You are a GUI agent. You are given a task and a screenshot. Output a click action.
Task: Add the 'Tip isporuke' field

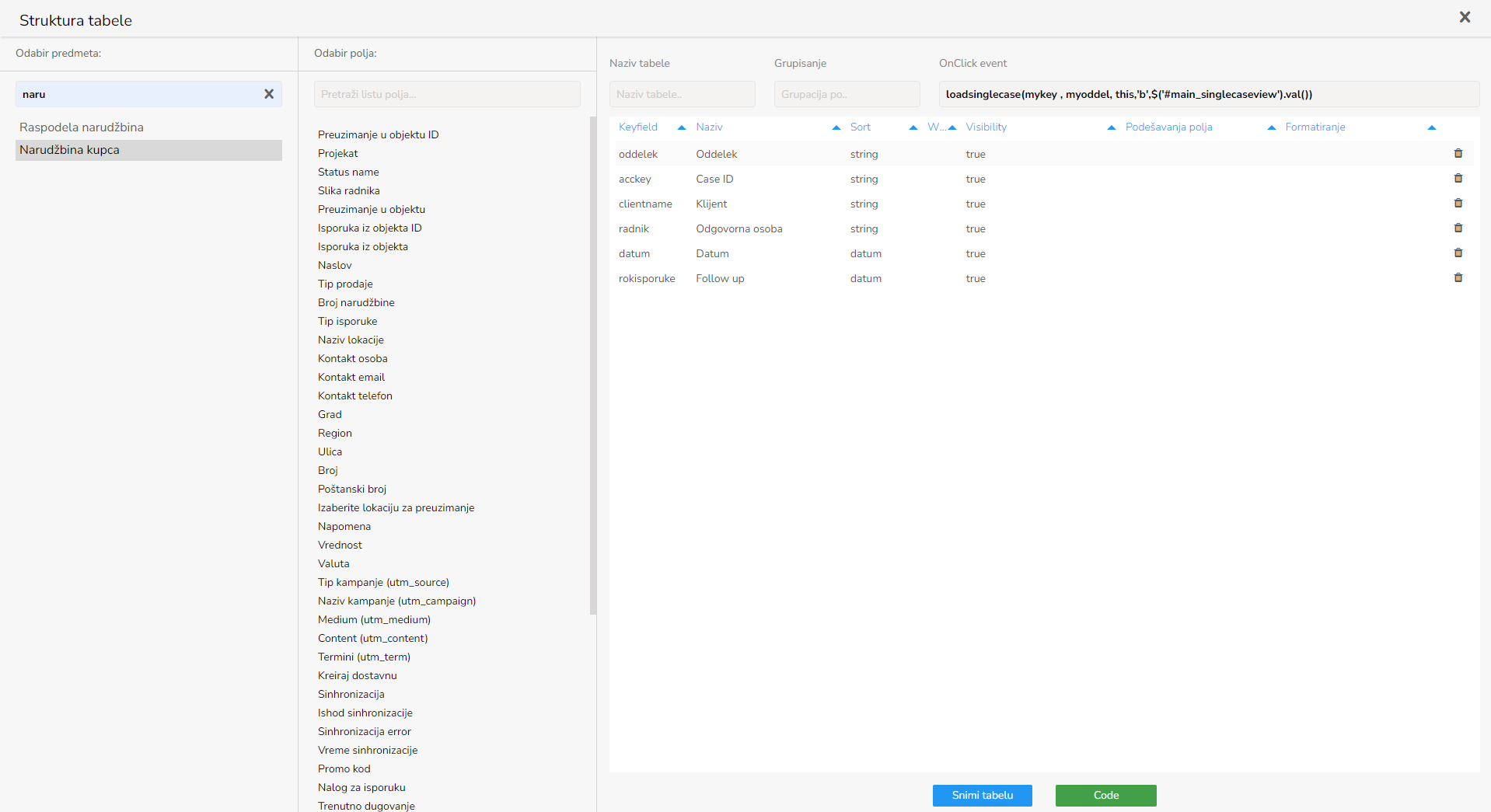coord(347,322)
